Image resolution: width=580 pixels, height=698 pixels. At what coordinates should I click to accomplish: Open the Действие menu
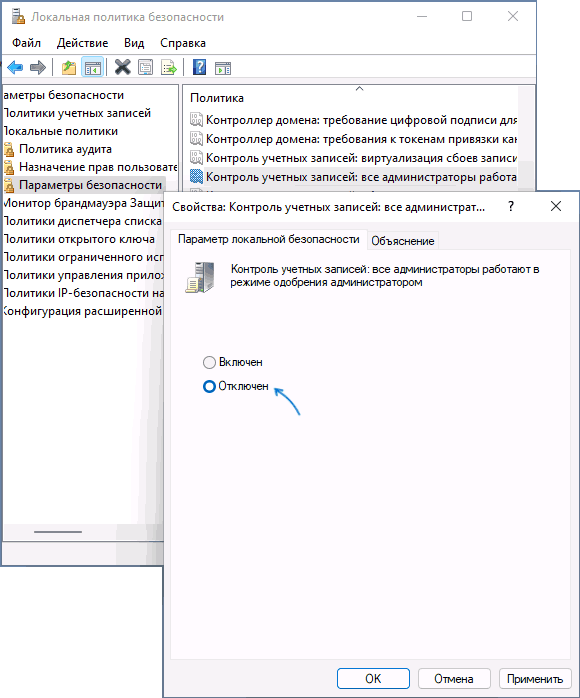click(82, 43)
